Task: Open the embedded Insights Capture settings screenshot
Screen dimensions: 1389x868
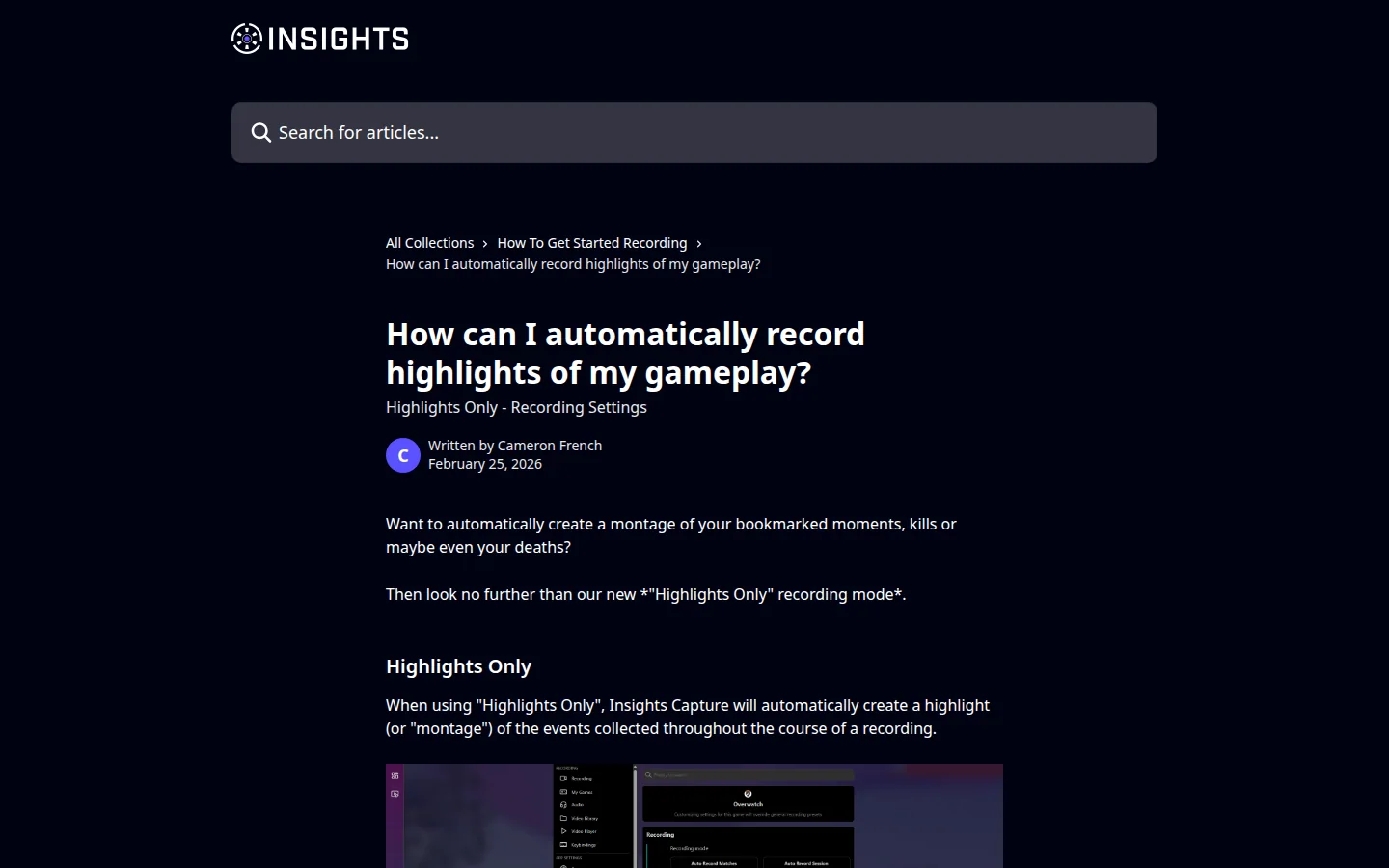Action: point(694,816)
